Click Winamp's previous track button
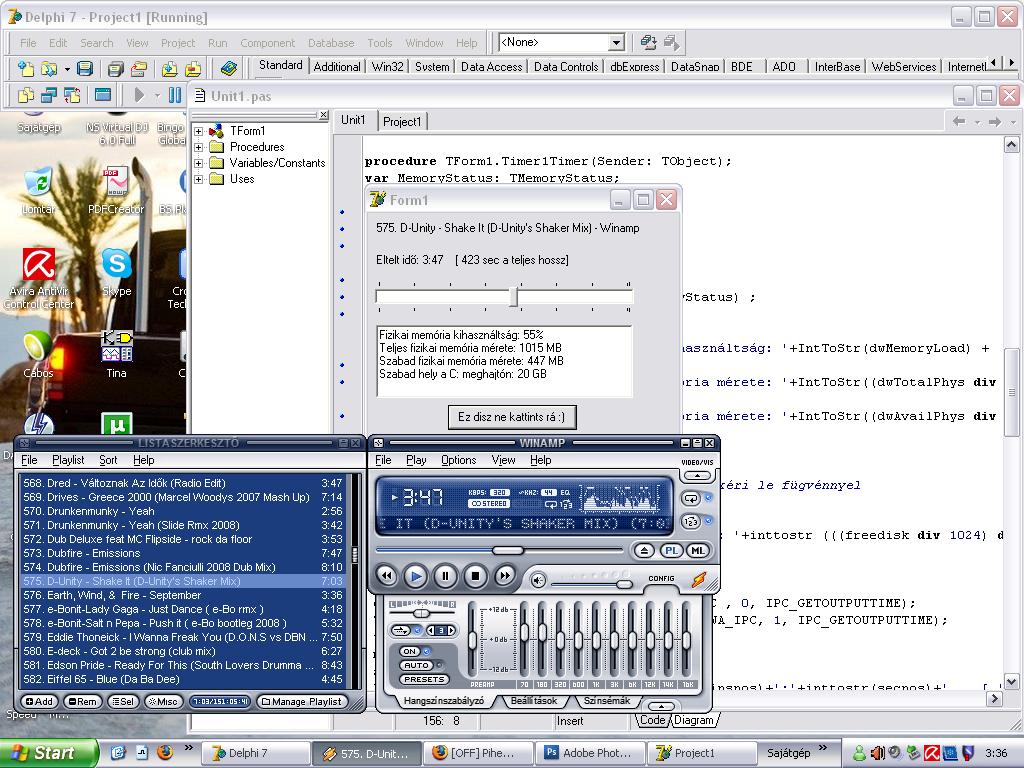Image resolution: width=1024 pixels, height=768 pixels. pyautogui.click(x=386, y=576)
